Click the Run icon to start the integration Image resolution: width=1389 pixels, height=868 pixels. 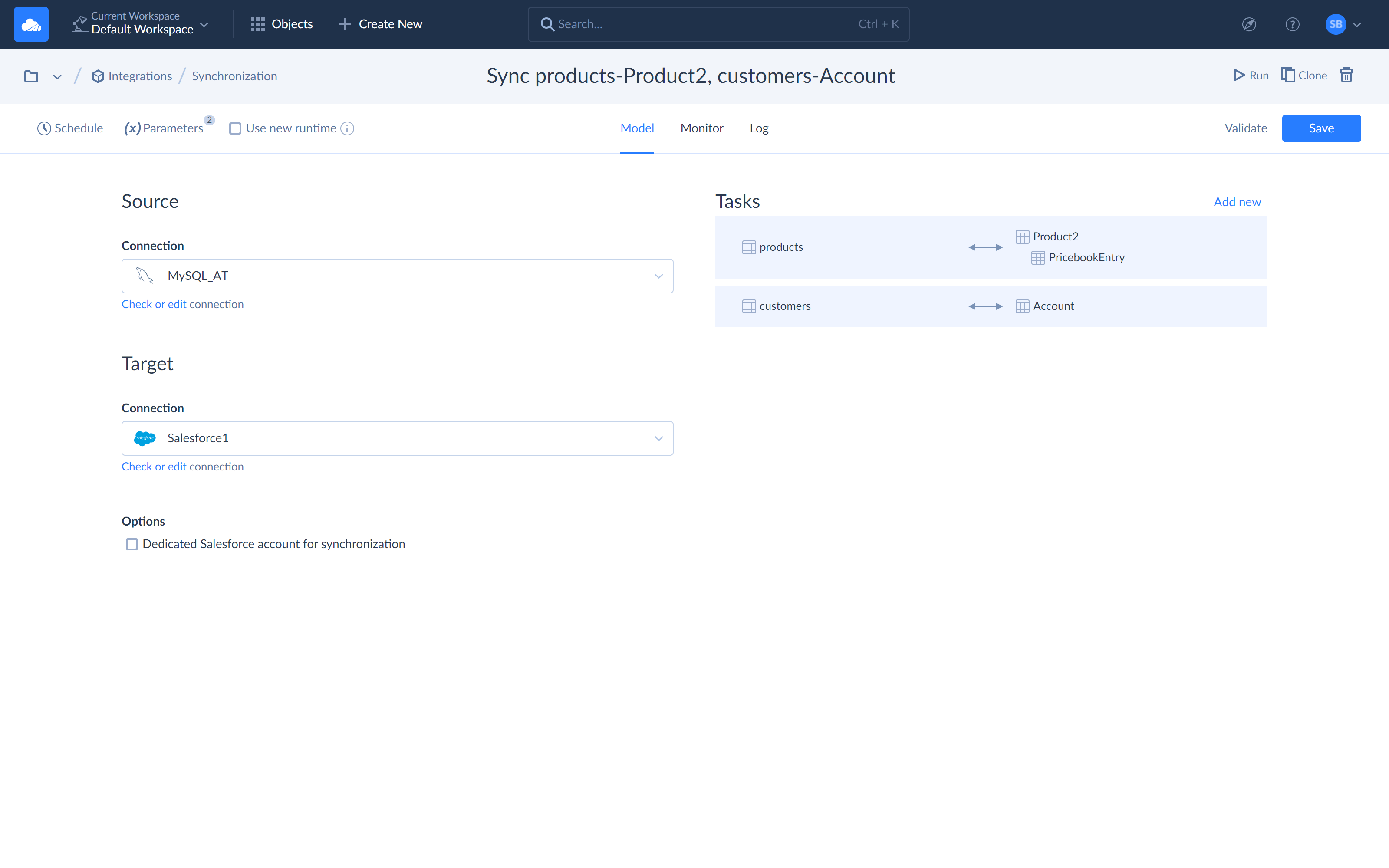click(1239, 75)
